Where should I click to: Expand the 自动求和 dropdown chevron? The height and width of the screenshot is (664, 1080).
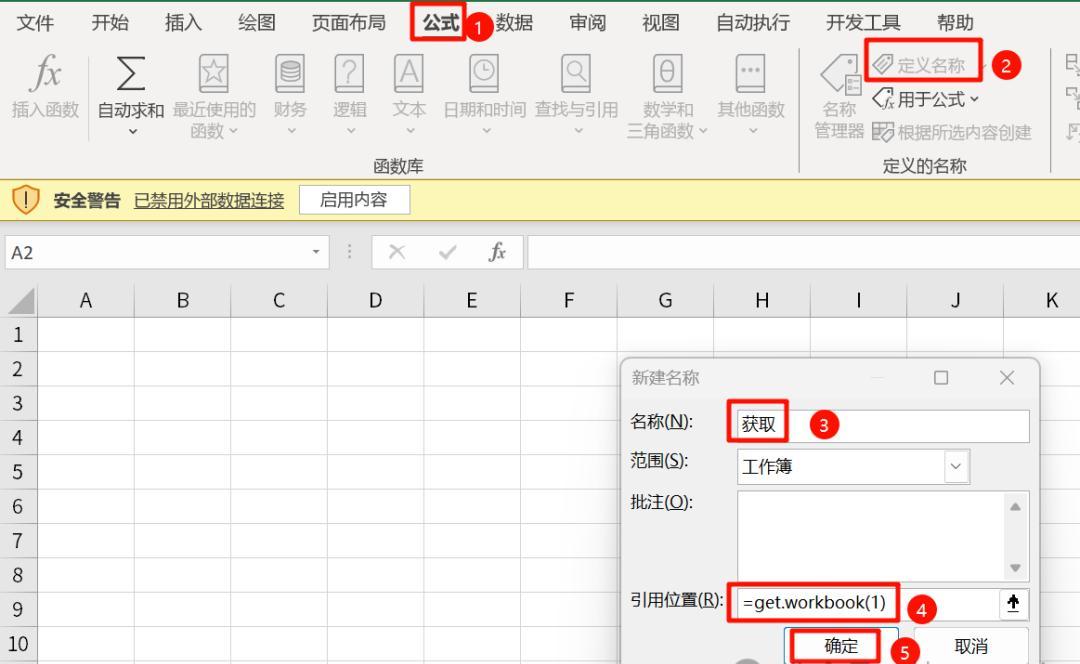(x=132, y=131)
